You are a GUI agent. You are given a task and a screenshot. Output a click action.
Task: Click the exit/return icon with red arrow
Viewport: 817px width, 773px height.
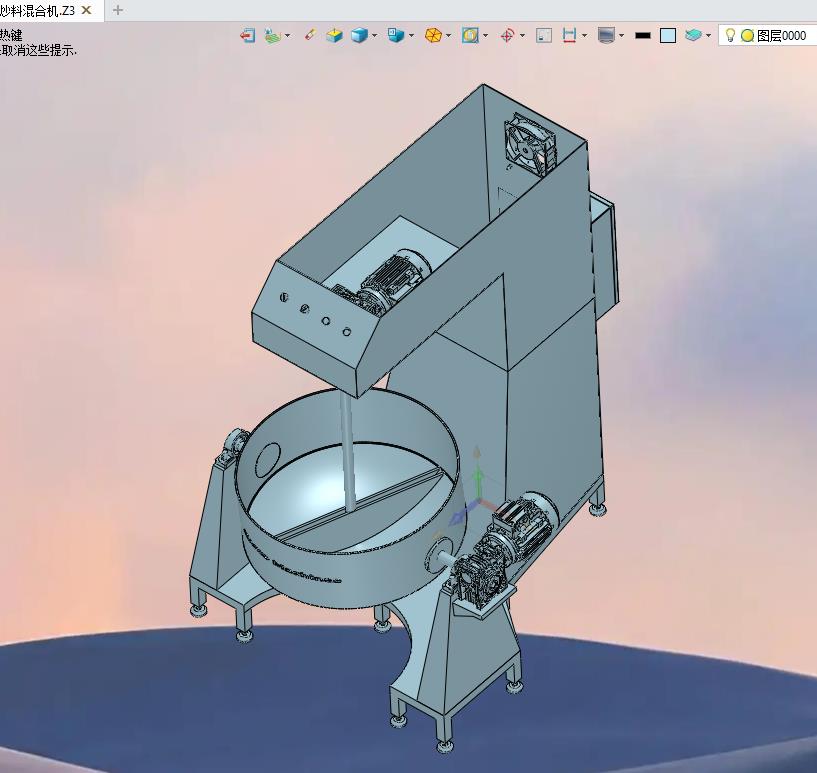pyautogui.click(x=247, y=35)
